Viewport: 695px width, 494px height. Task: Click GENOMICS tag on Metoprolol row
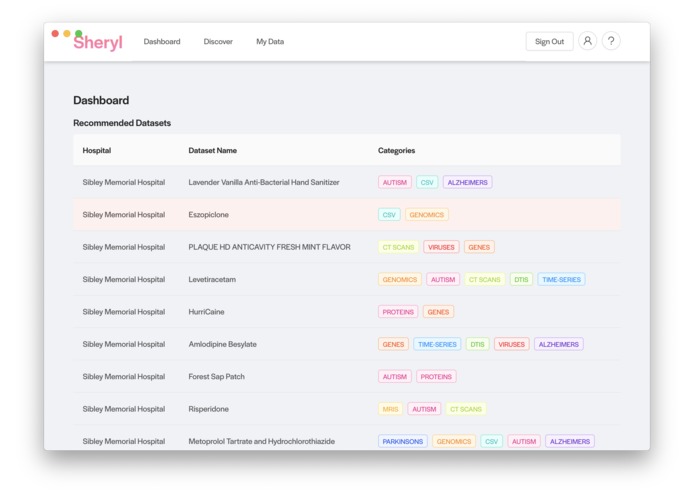[x=453, y=441]
